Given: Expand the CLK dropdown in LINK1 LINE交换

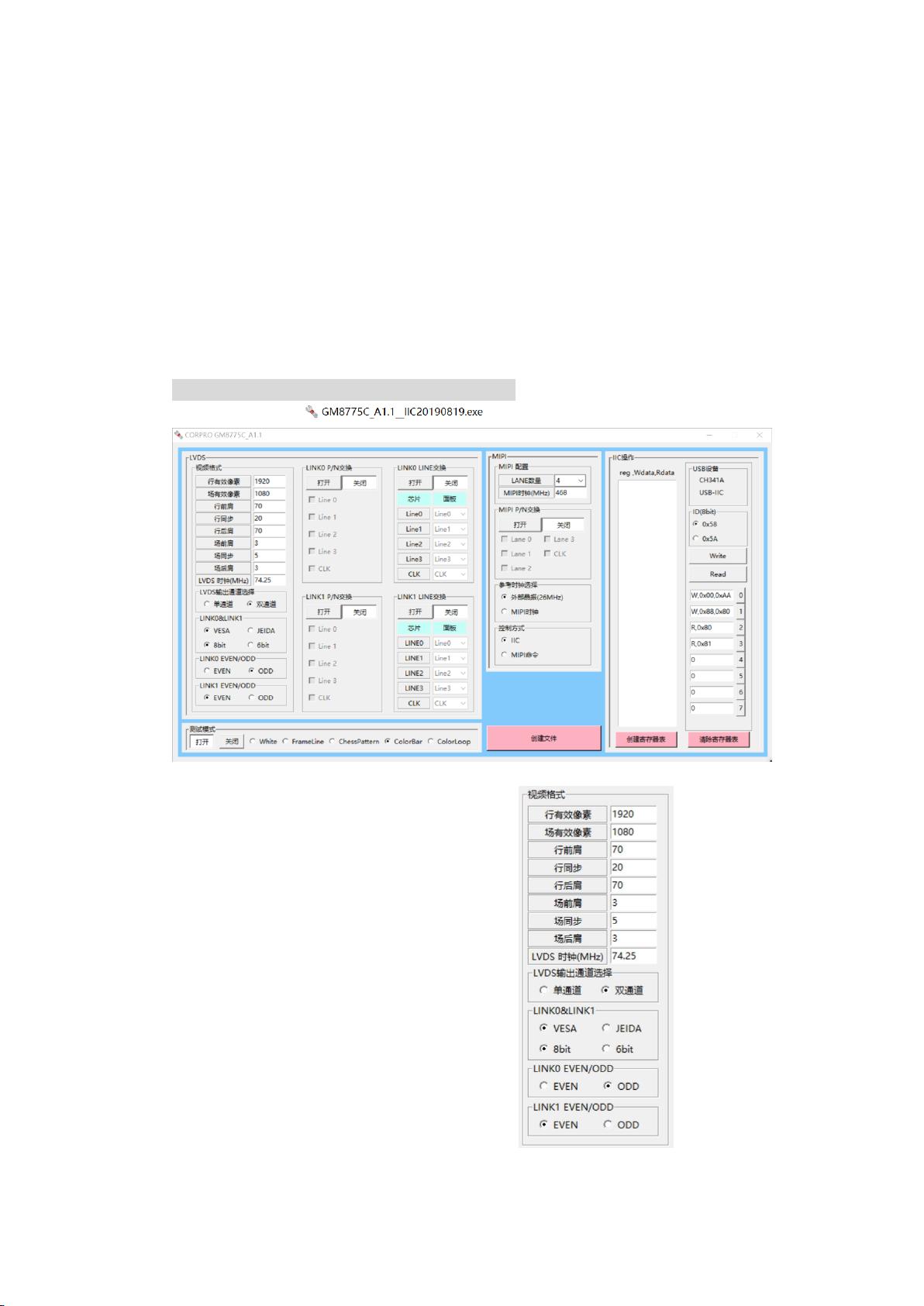Looking at the screenshot, I should 463,704.
